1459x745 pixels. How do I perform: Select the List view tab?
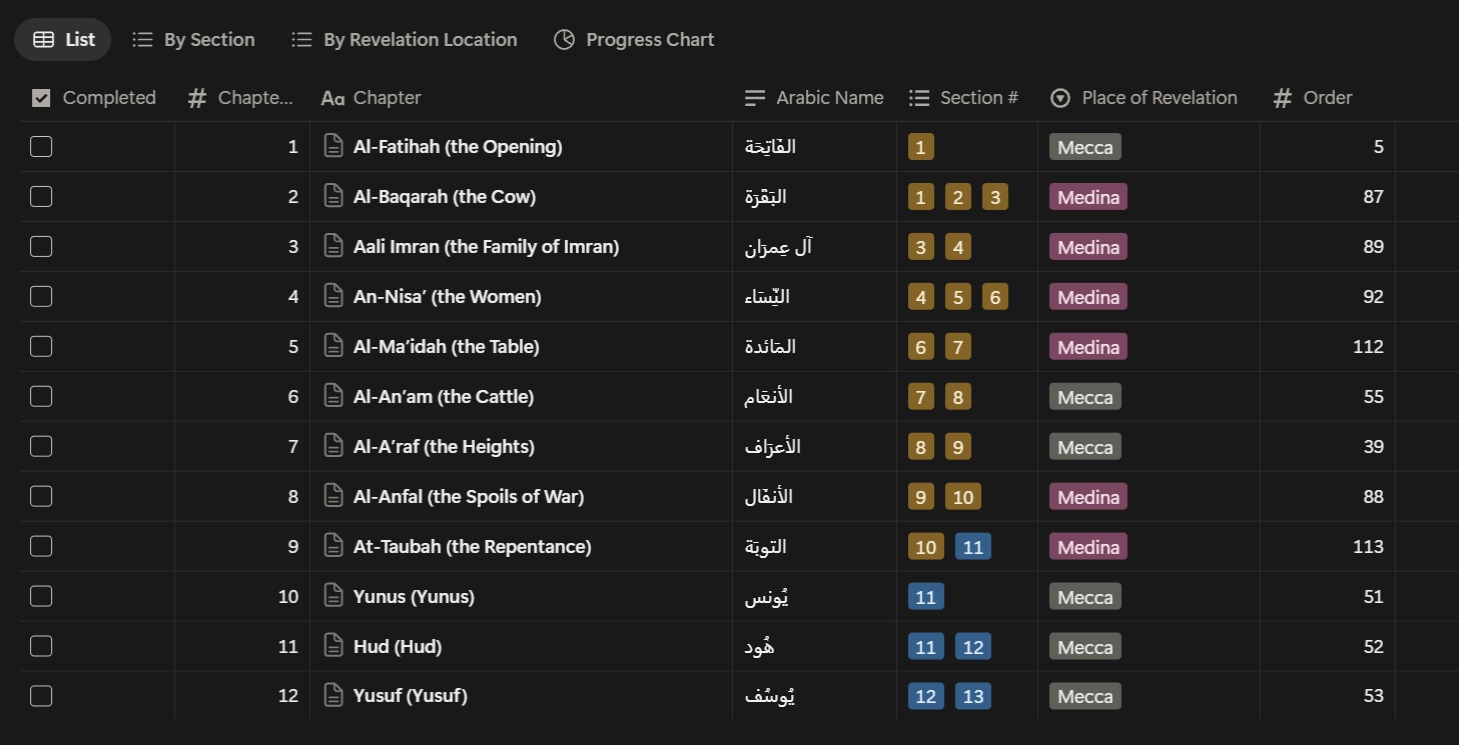[64, 40]
